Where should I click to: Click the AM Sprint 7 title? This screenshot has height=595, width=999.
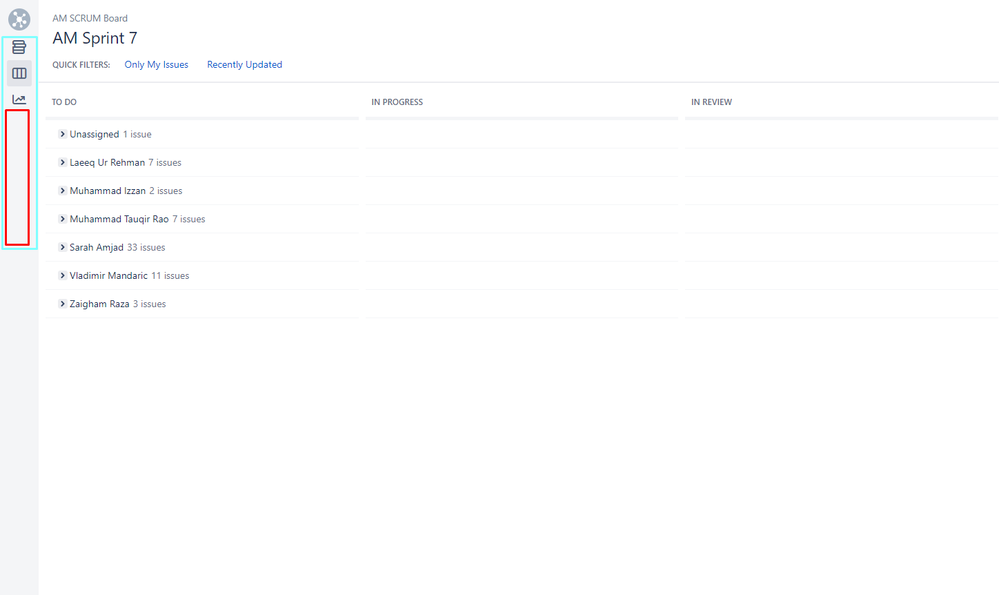95,38
